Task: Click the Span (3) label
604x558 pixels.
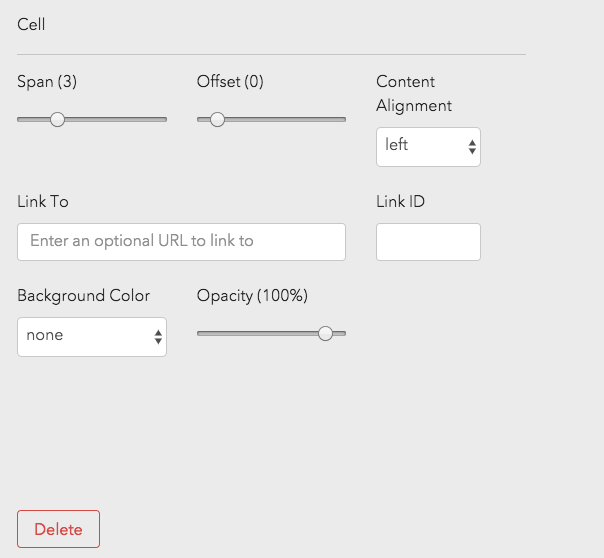Action: point(47,82)
